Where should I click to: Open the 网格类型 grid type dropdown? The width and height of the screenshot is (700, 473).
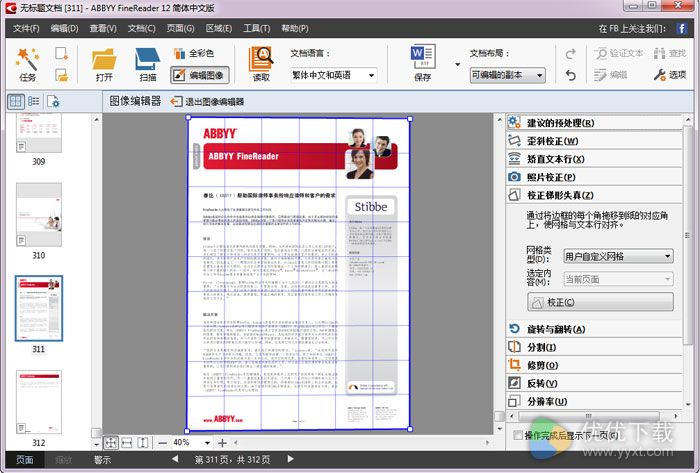618,256
